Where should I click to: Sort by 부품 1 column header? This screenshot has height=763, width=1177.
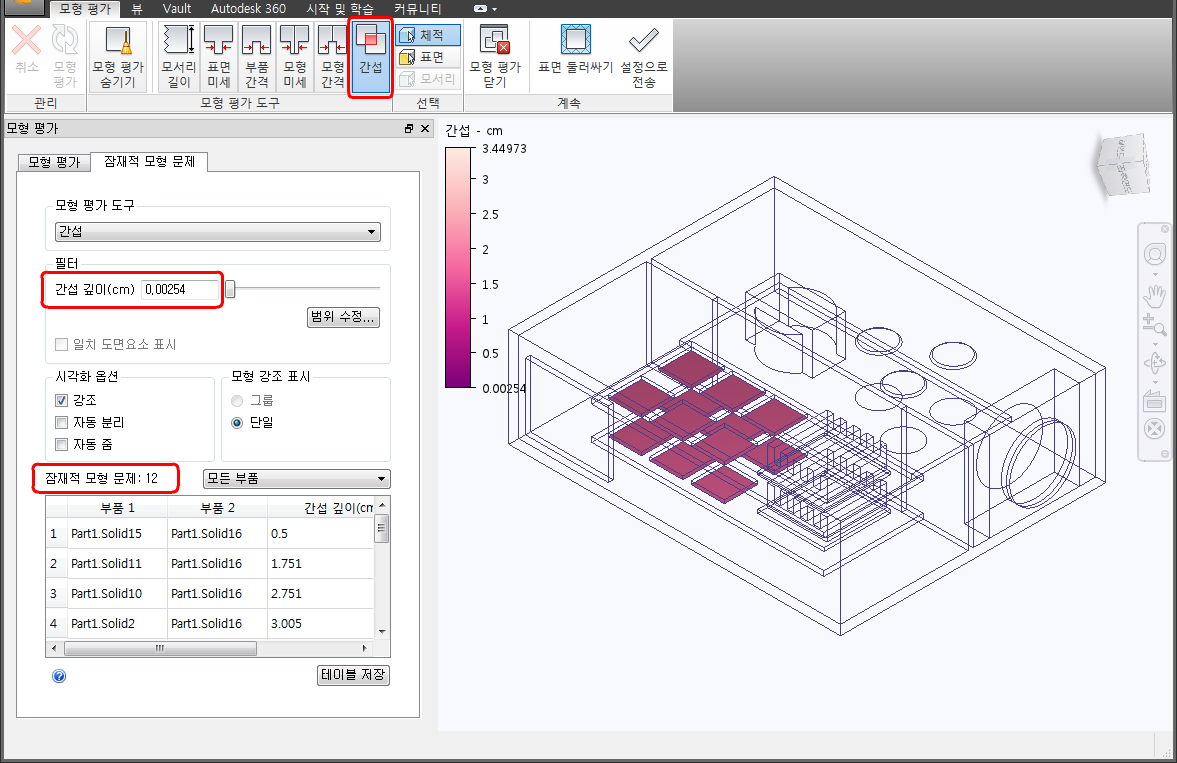click(118, 508)
